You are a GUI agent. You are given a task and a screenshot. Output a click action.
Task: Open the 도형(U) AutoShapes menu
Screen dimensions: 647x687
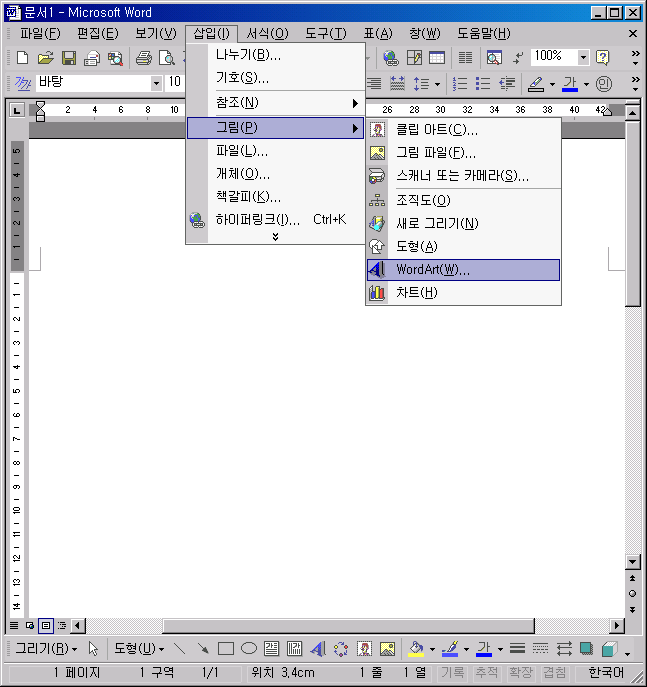(139, 648)
